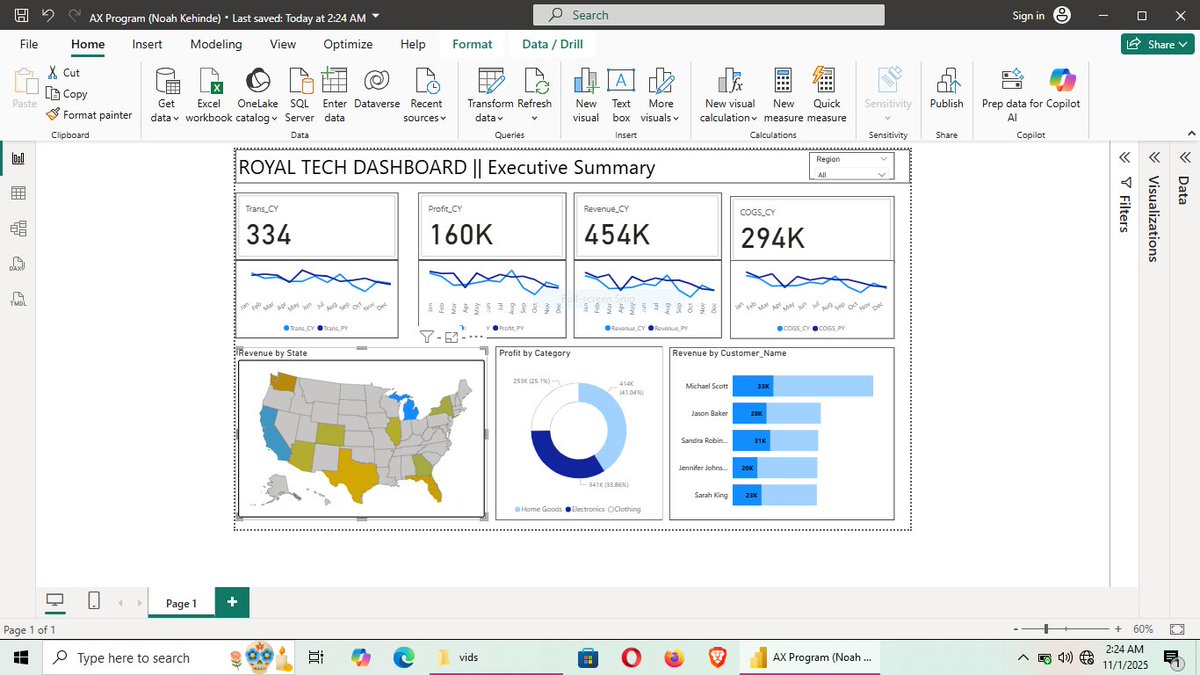
Task: Switch to Model view
Action: point(17,229)
